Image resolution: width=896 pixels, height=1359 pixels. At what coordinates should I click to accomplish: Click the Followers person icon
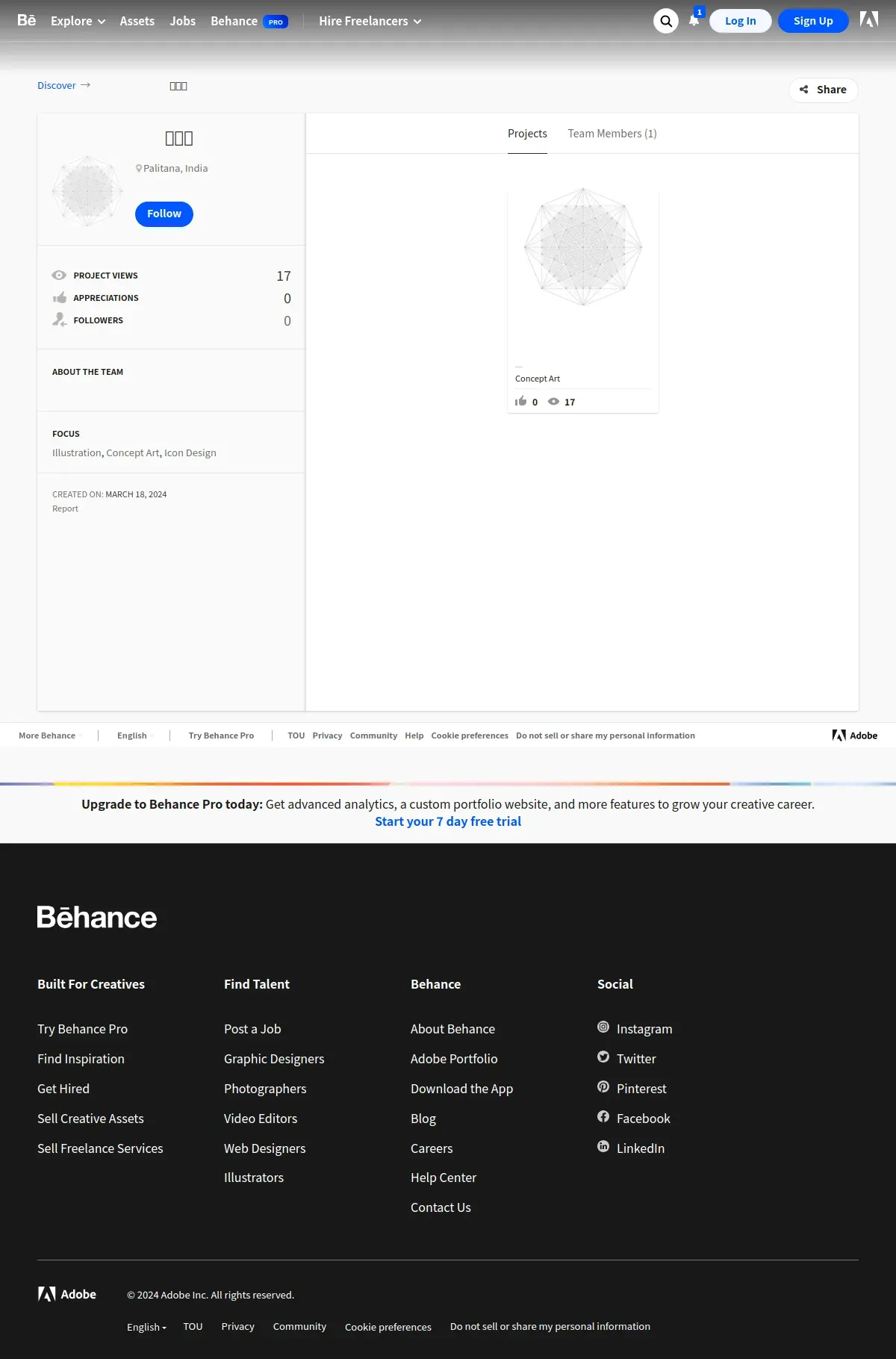(x=59, y=320)
